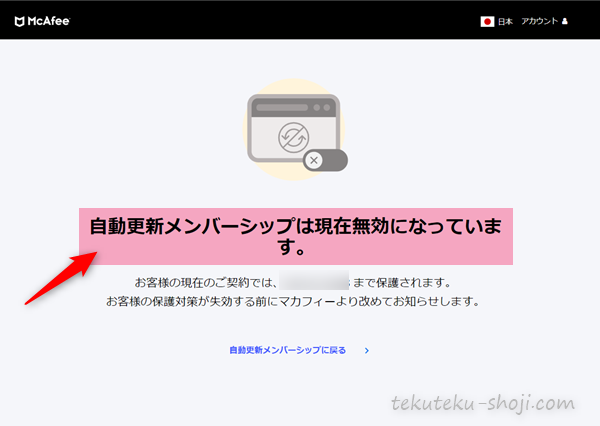Follow the 自動更新メンバーシップに戻る link
This screenshot has height=426, width=600.
[x=287, y=350]
